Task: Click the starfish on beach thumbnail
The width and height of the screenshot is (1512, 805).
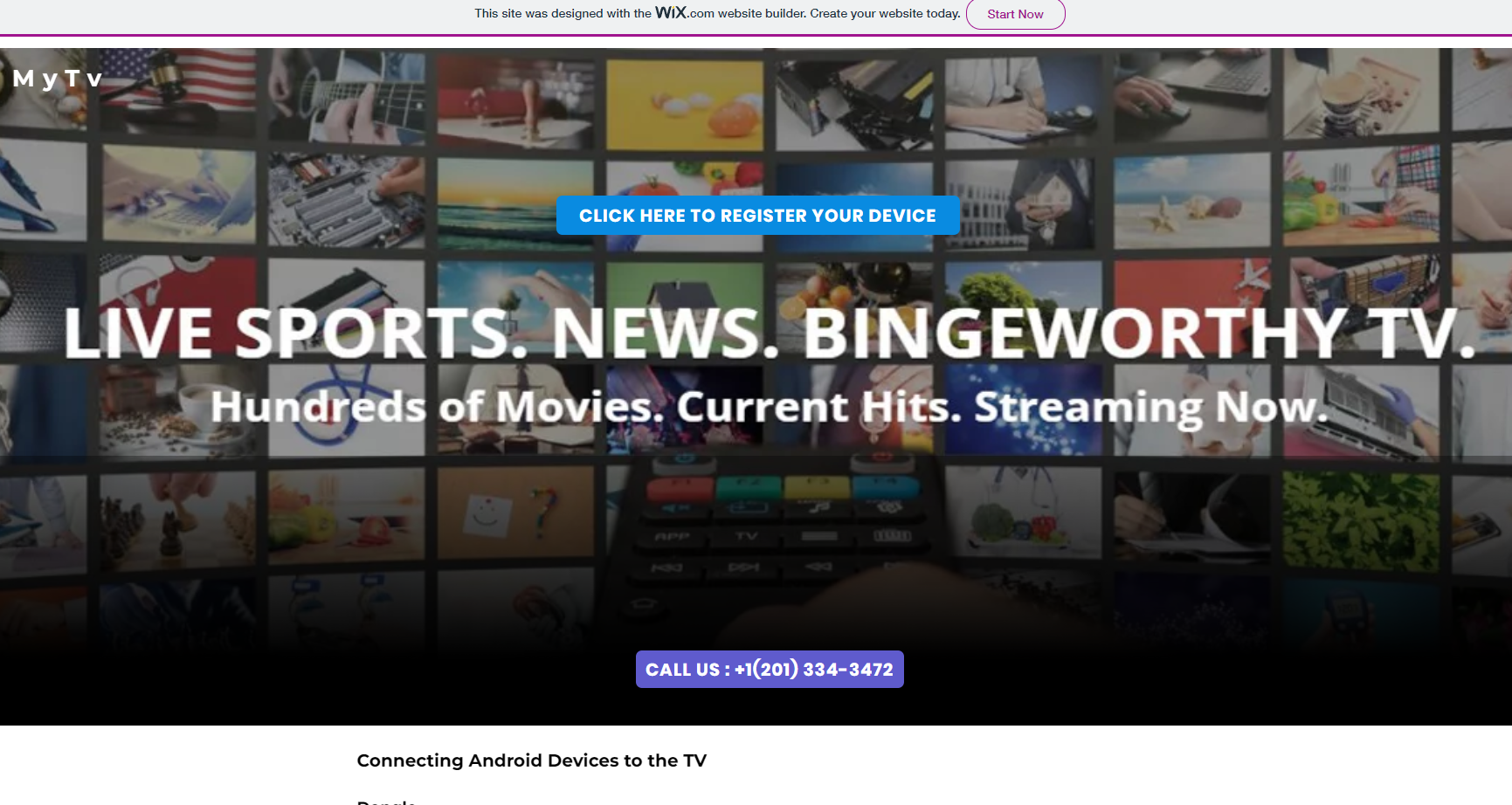Action: [x=1191, y=203]
